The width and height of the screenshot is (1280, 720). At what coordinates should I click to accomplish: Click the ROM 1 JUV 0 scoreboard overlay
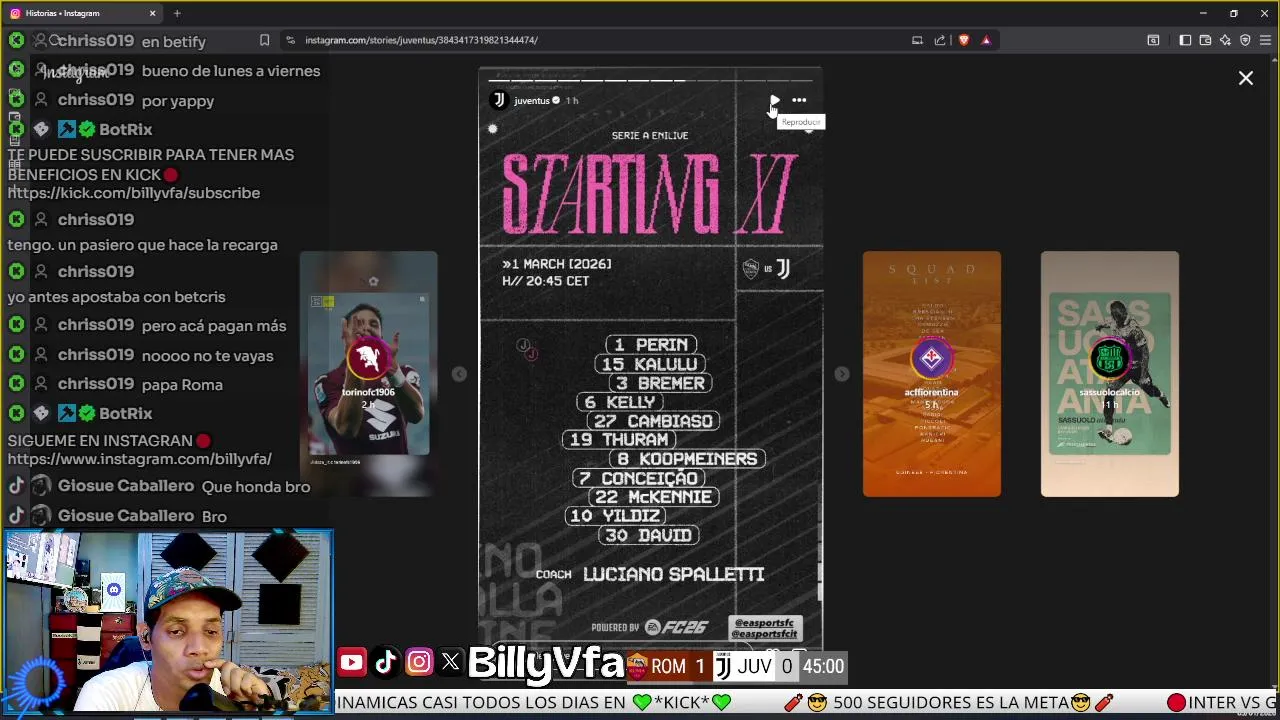coord(737,666)
